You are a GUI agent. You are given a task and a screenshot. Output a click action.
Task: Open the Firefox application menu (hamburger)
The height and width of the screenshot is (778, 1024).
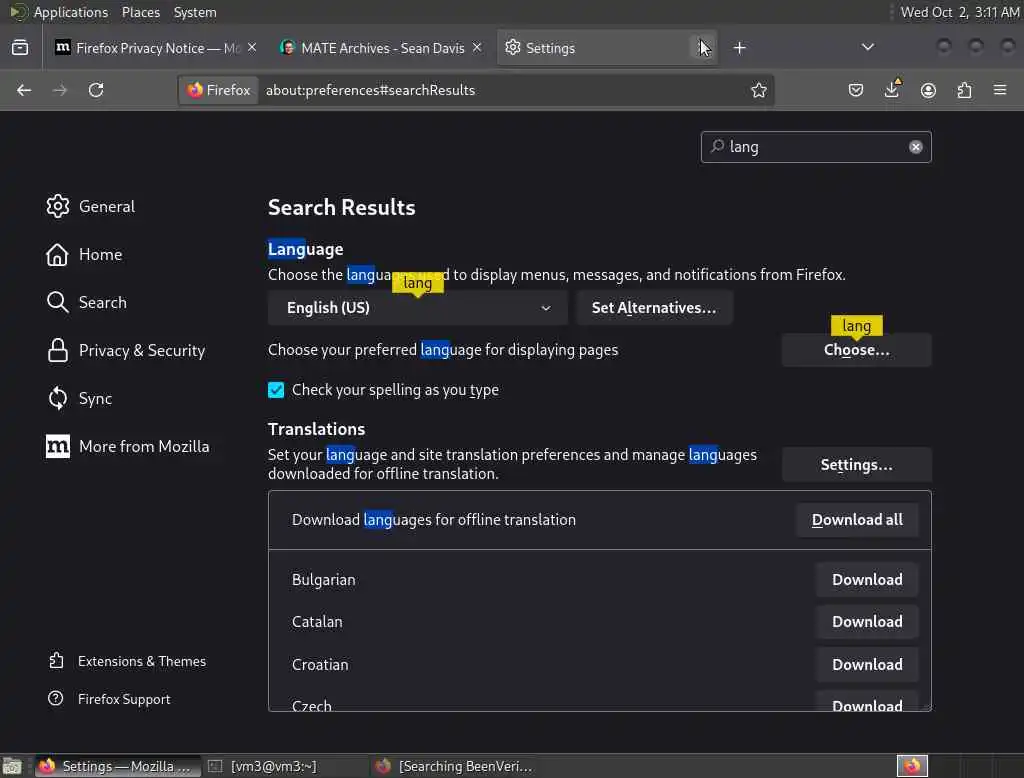click(1000, 90)
